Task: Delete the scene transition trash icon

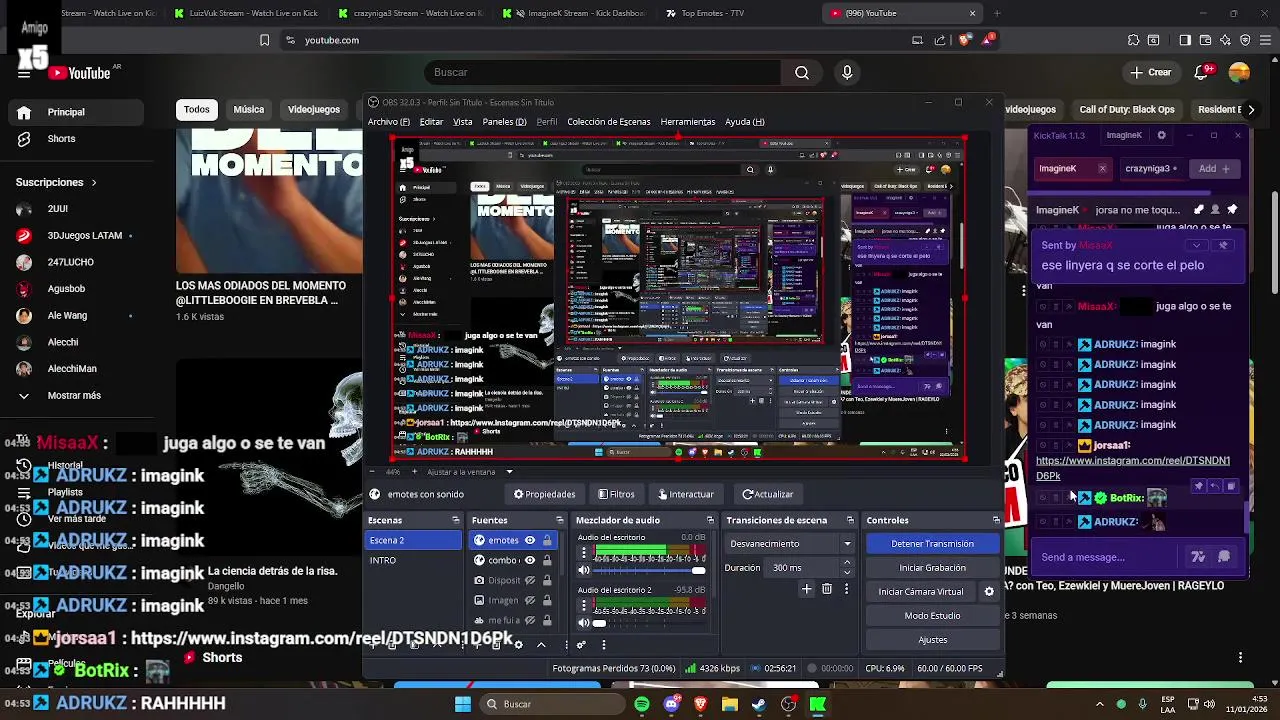Action: 827,589
